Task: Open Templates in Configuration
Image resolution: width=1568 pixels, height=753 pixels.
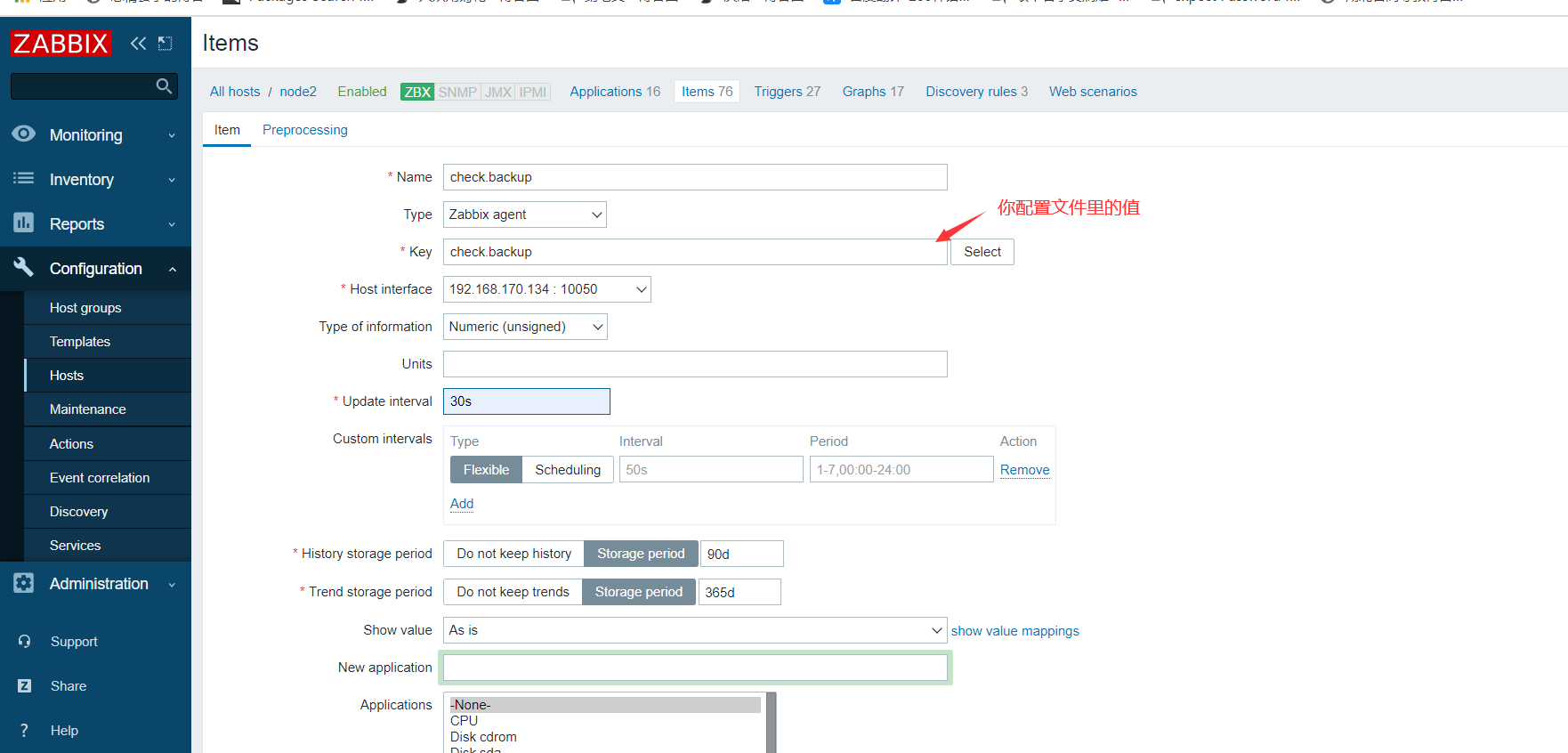Action: click(108, 342)
